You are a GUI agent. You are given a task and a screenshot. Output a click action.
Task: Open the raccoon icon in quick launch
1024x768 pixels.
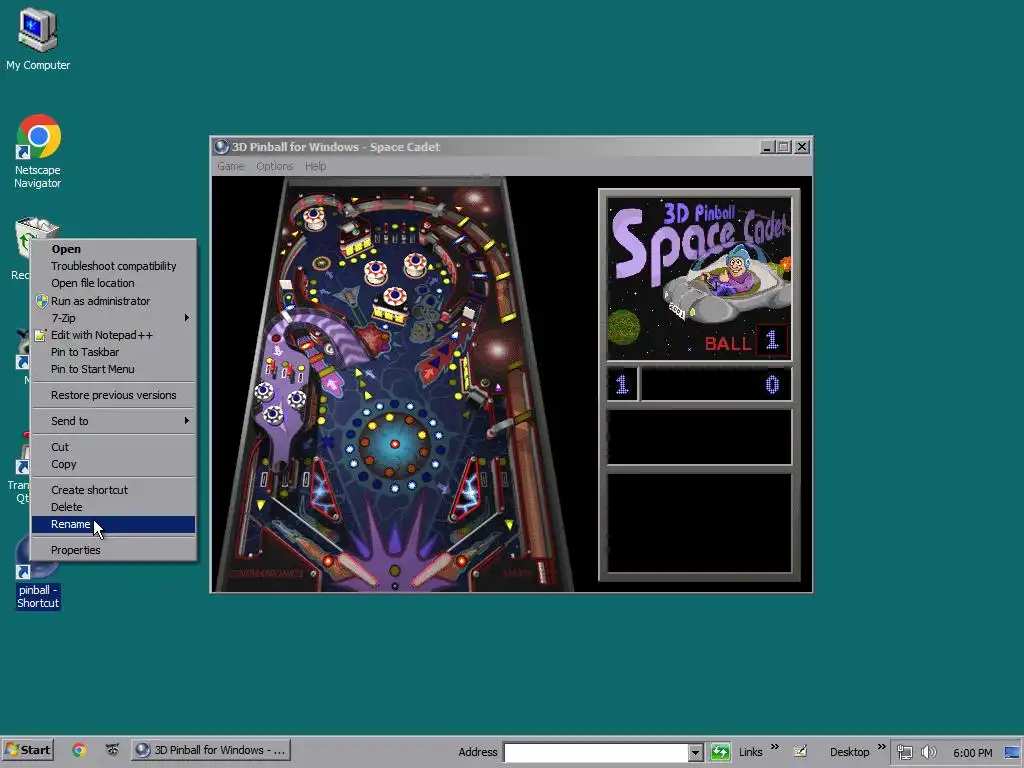pos(112,750)
